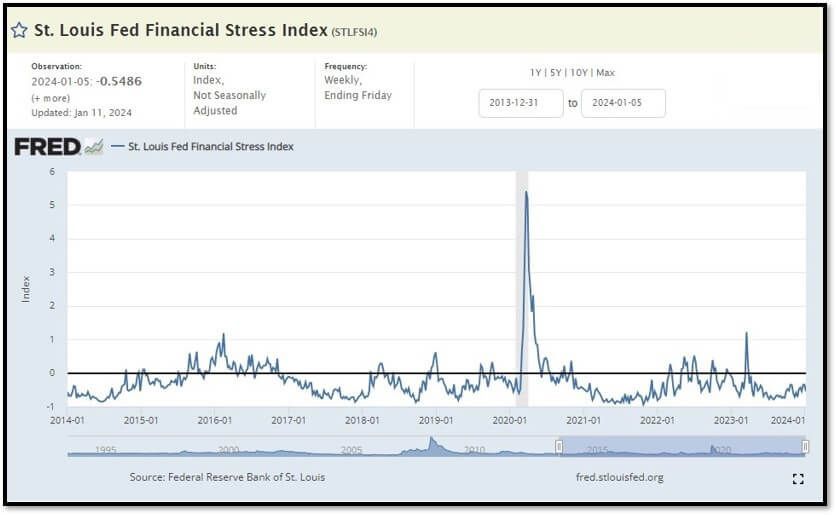Select the Max range link
The height and width of the screenshot is (515, 836).
[x=605, y=73]
